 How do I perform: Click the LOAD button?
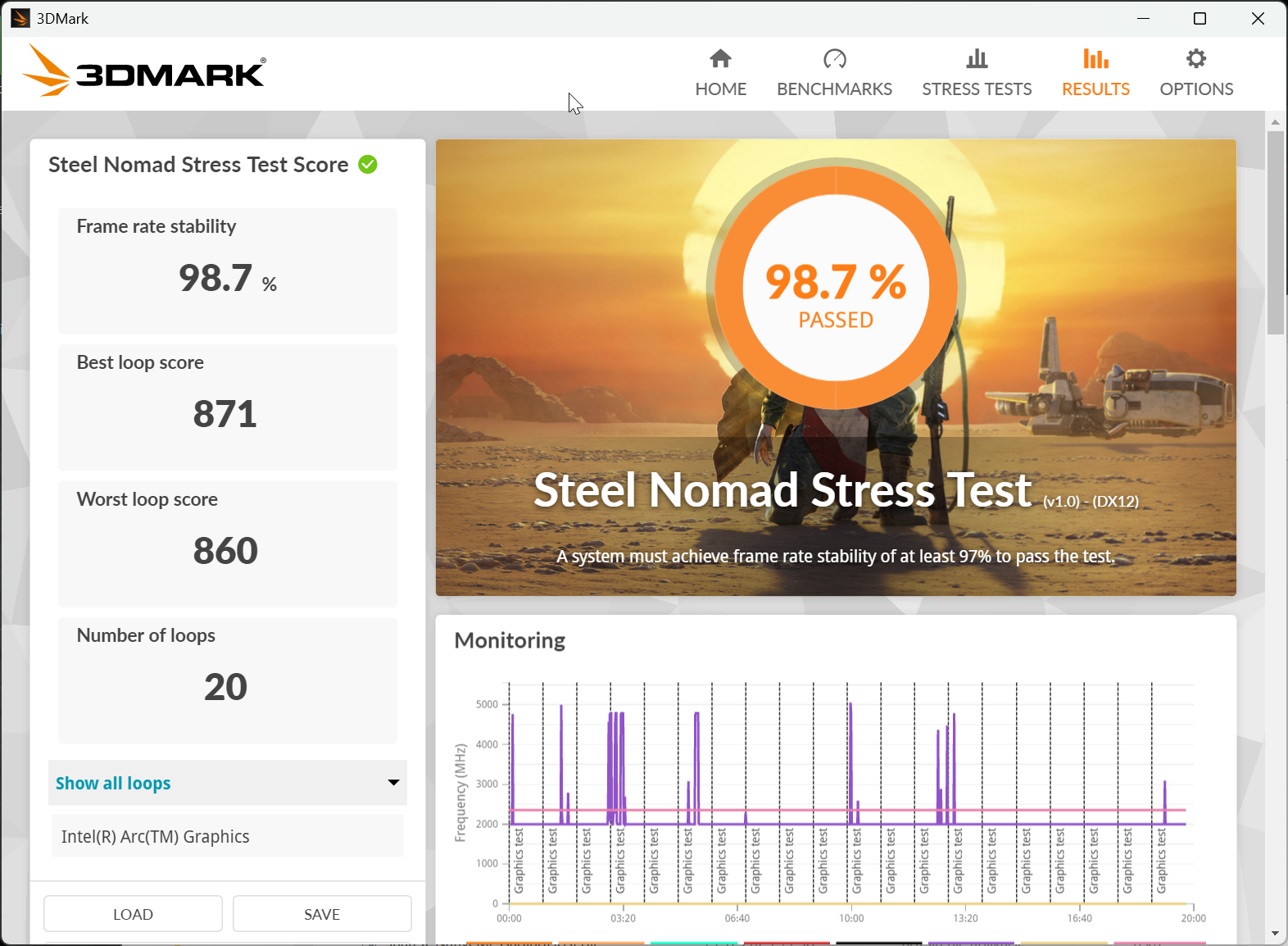(133, 914)
